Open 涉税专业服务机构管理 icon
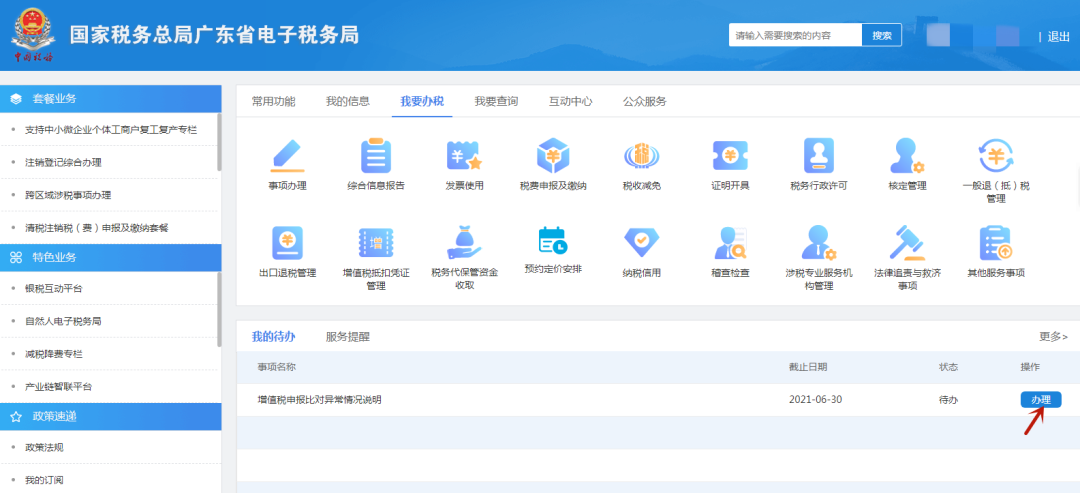 [818, 243]
